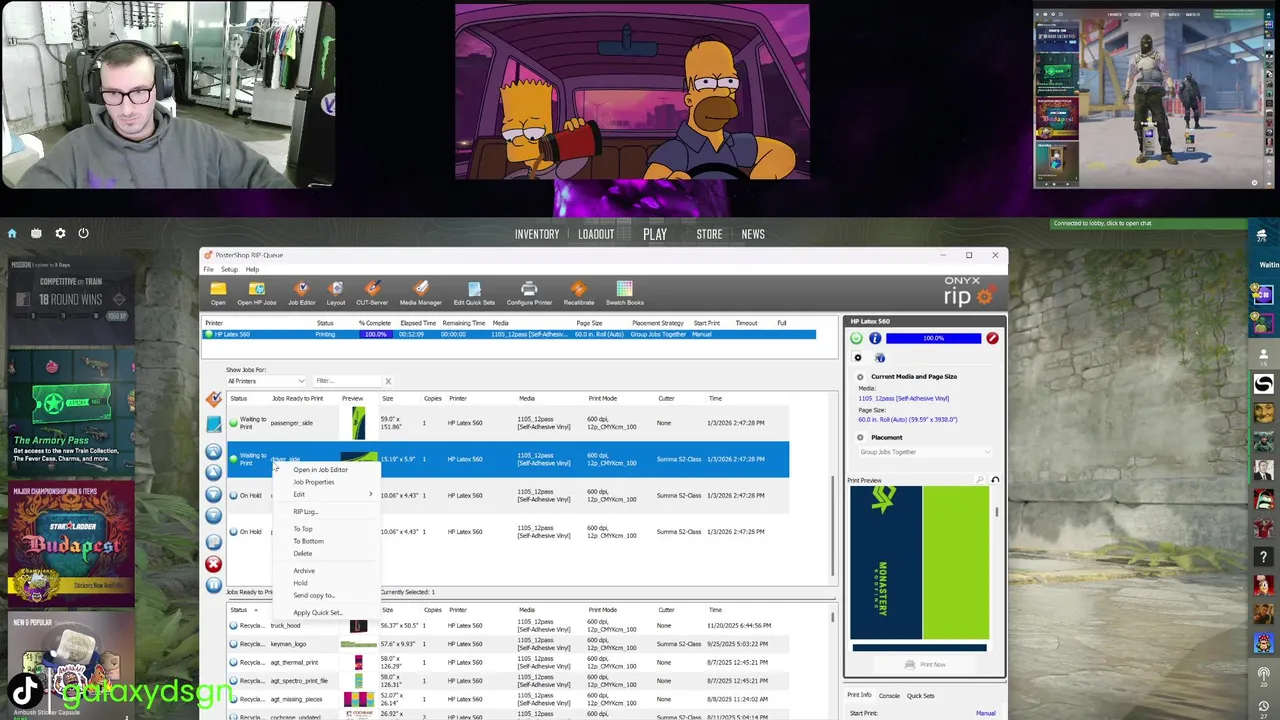1280x720 pixels.
Task: Click the Status column header in ready jobs
Action: (238, 399)
